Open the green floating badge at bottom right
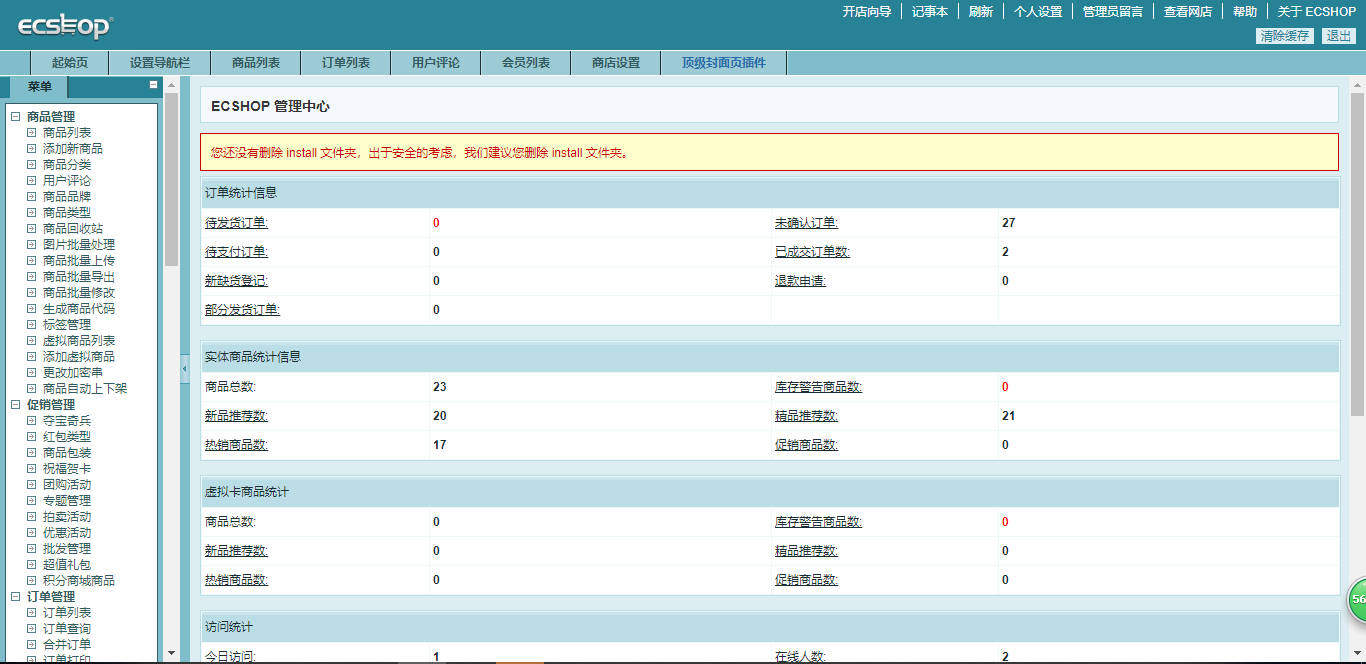1366x664 pixels. point(1357,598)
